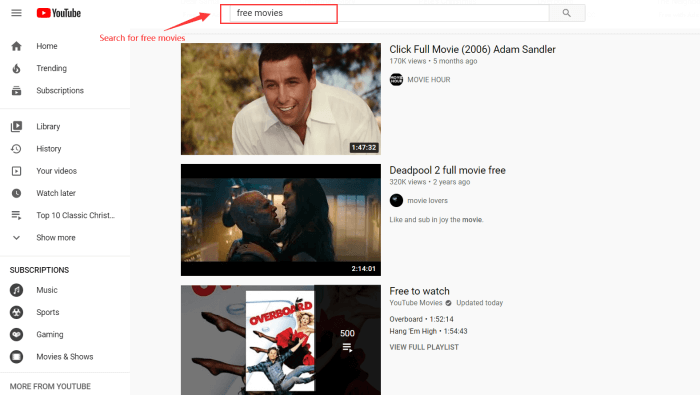The image size is (700, 395).
Task: Open Movies & Shows label
Action: click(65, 357)
